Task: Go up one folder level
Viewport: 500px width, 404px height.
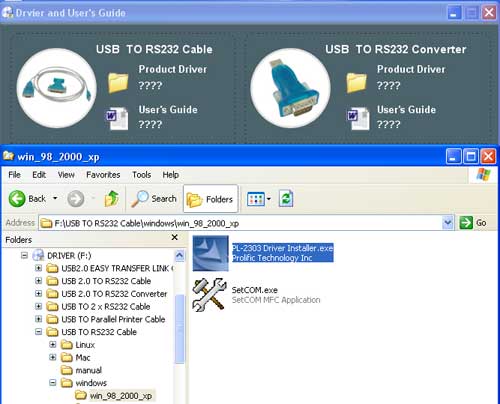Action: click(112, 199)
